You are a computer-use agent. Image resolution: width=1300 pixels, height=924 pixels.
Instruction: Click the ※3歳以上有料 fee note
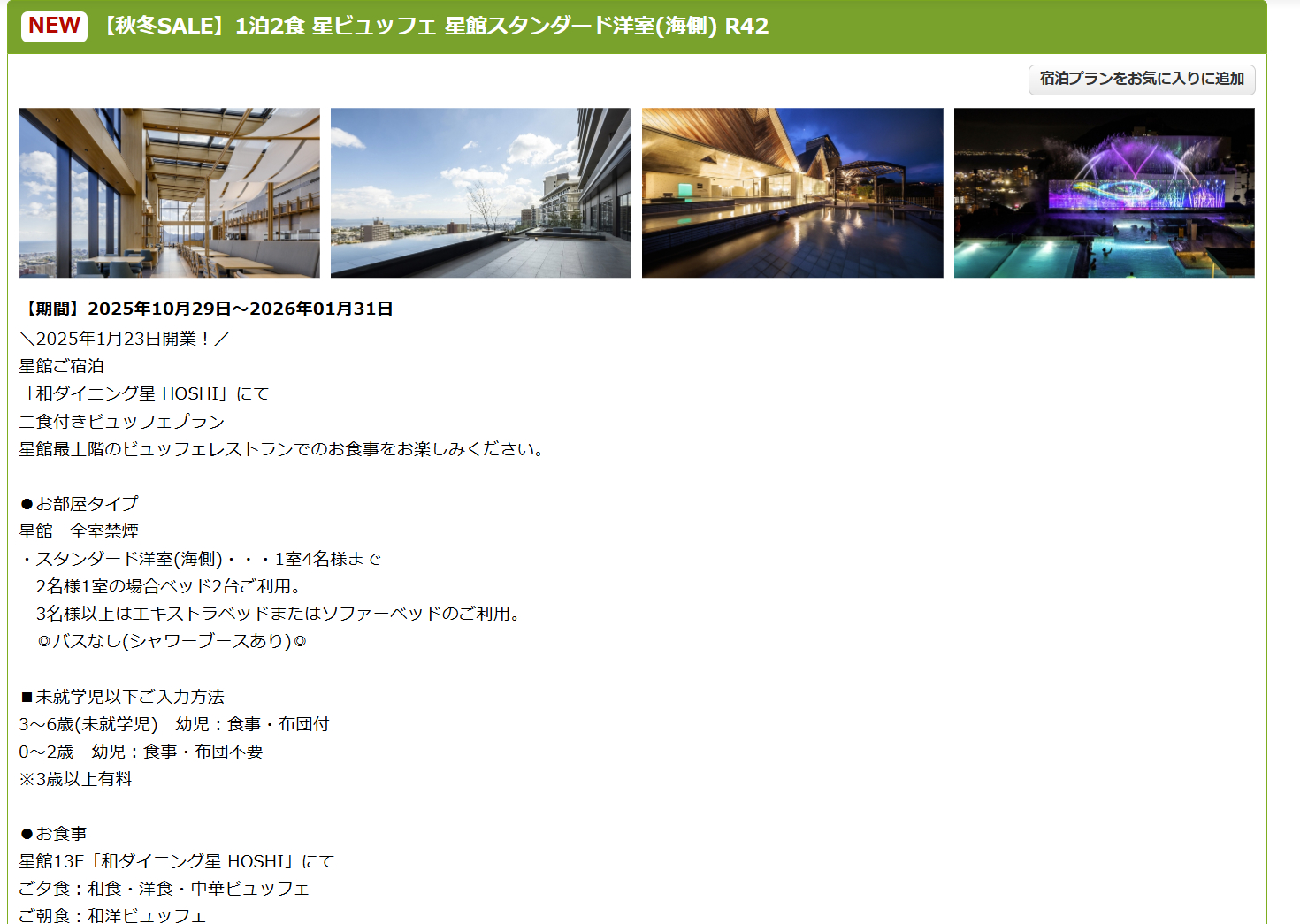point(77,779)
